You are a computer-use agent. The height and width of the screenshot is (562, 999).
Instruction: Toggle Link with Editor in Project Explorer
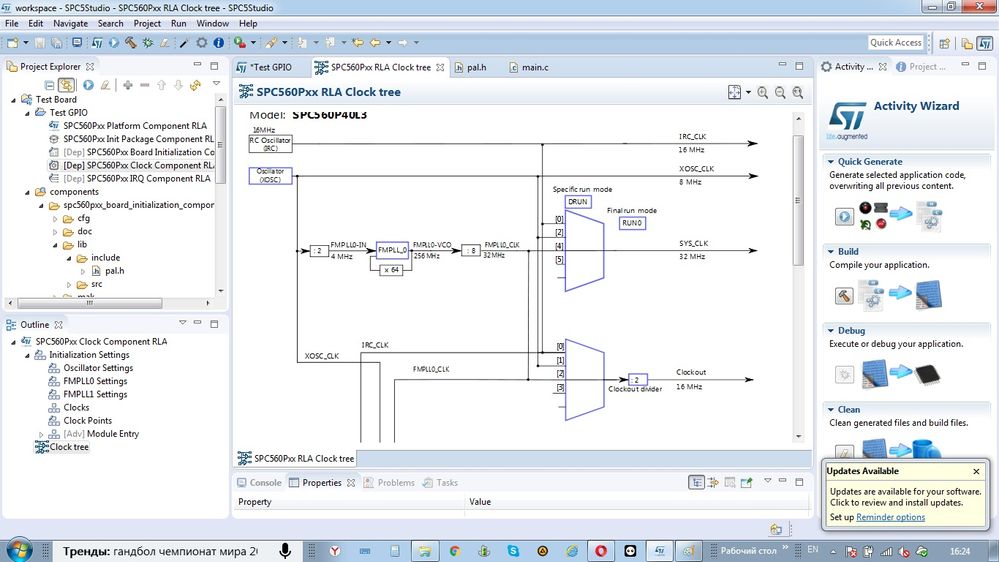click(x=66, y=85)
